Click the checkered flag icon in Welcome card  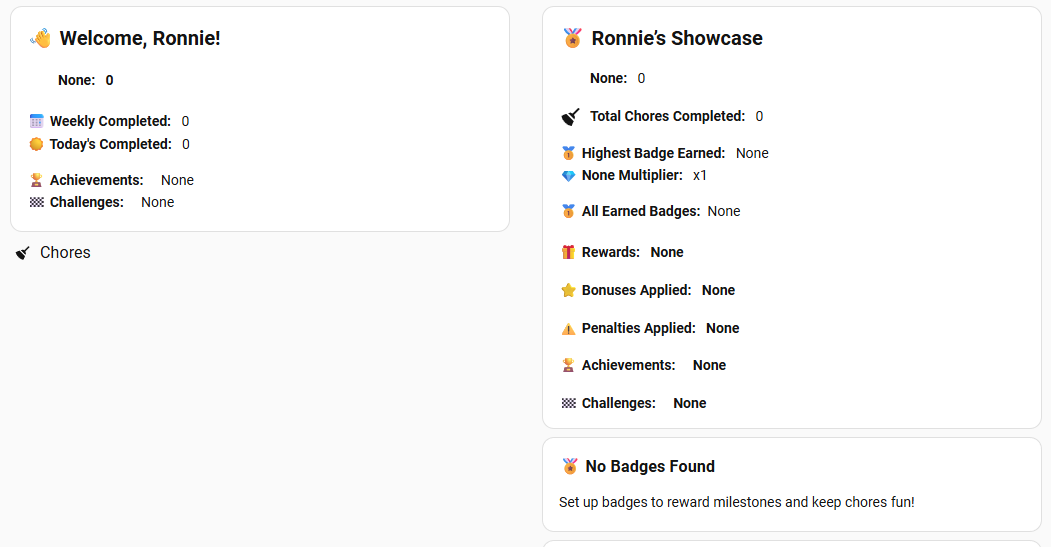tap(36, 202)
